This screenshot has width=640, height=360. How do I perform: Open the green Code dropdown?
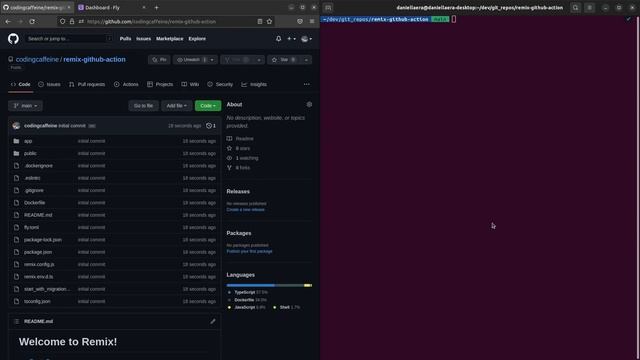(208, 106)
